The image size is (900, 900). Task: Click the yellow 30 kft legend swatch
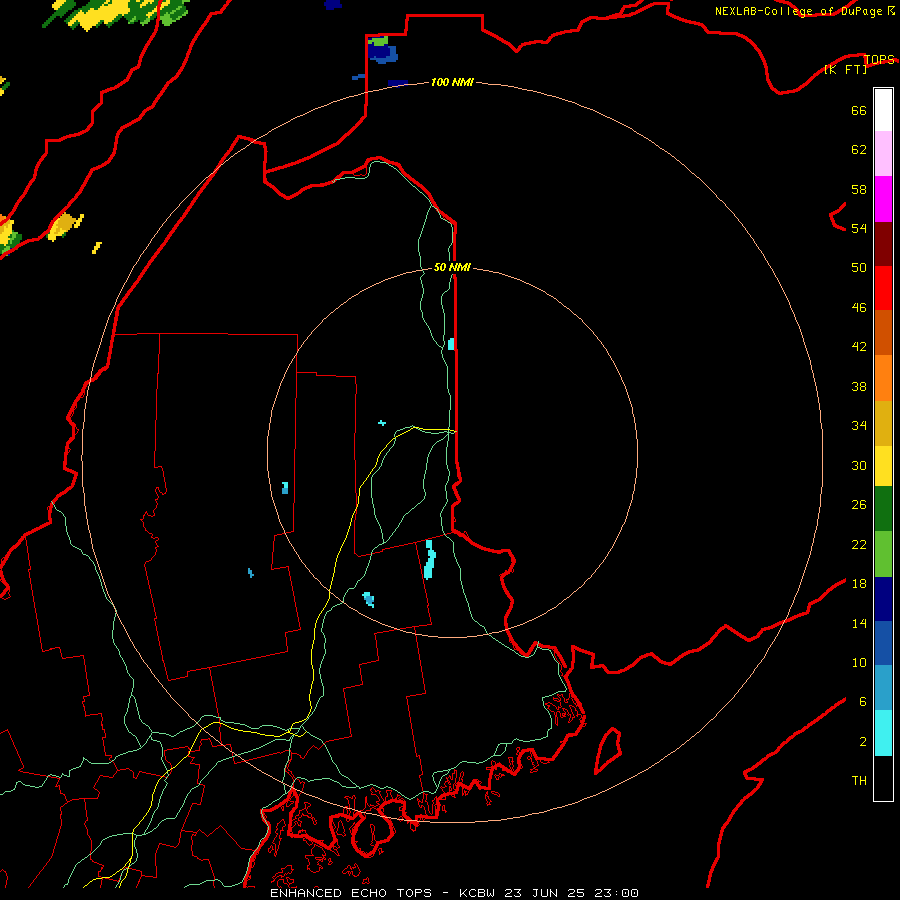(x=883, y=466)
